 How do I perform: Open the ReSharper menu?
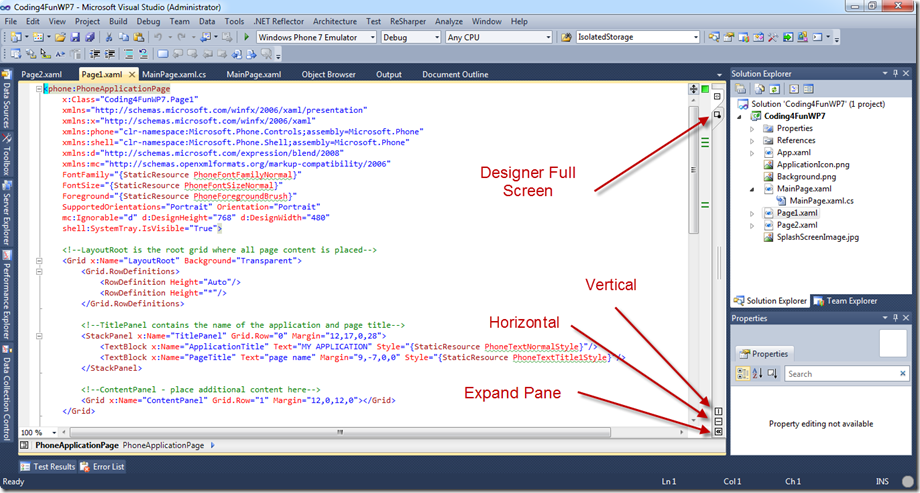point(408,21)
